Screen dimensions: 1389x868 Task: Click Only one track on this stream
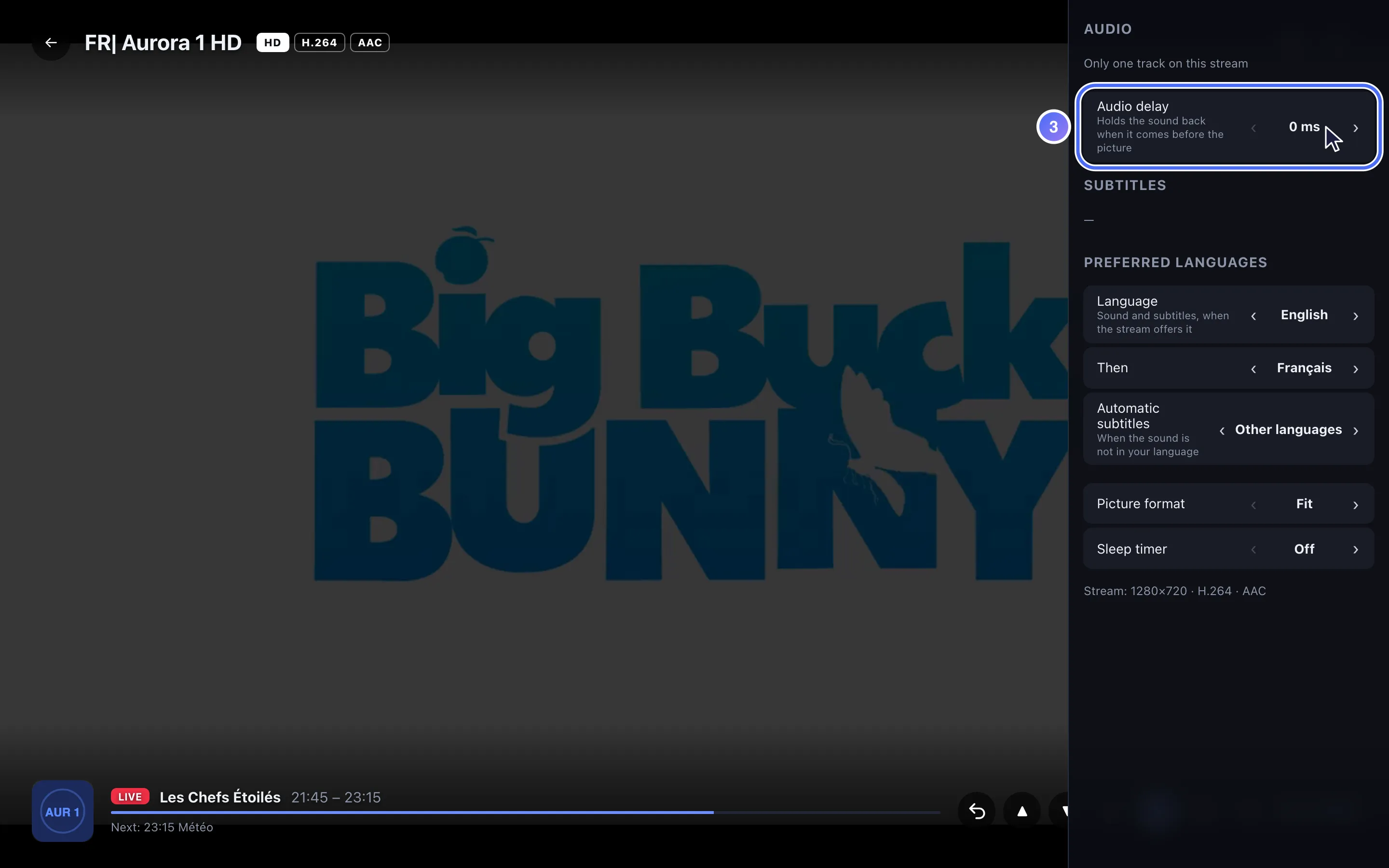(x=1166, y=63)
